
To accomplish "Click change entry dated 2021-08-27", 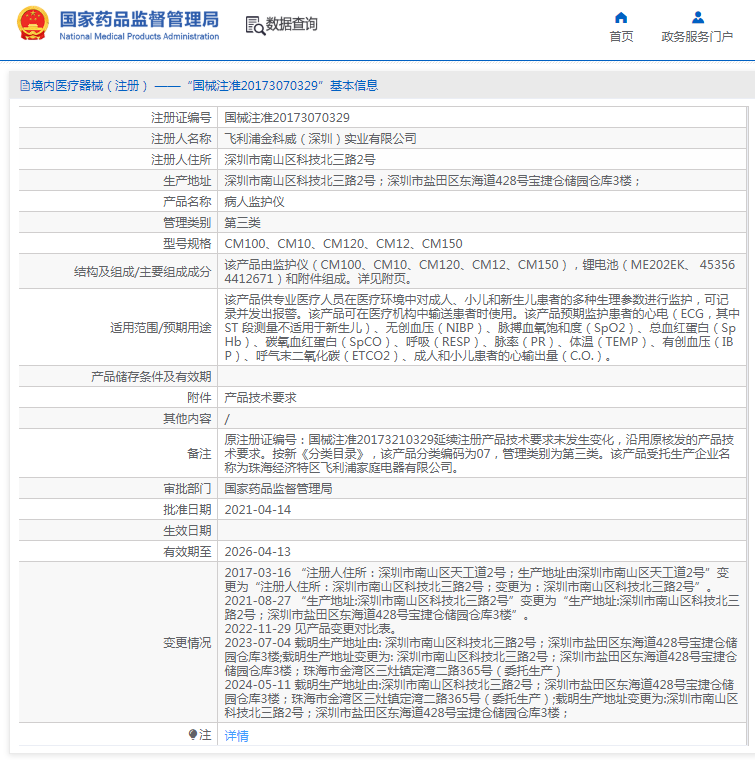I will pyautogui.click(x=482, y=608).
